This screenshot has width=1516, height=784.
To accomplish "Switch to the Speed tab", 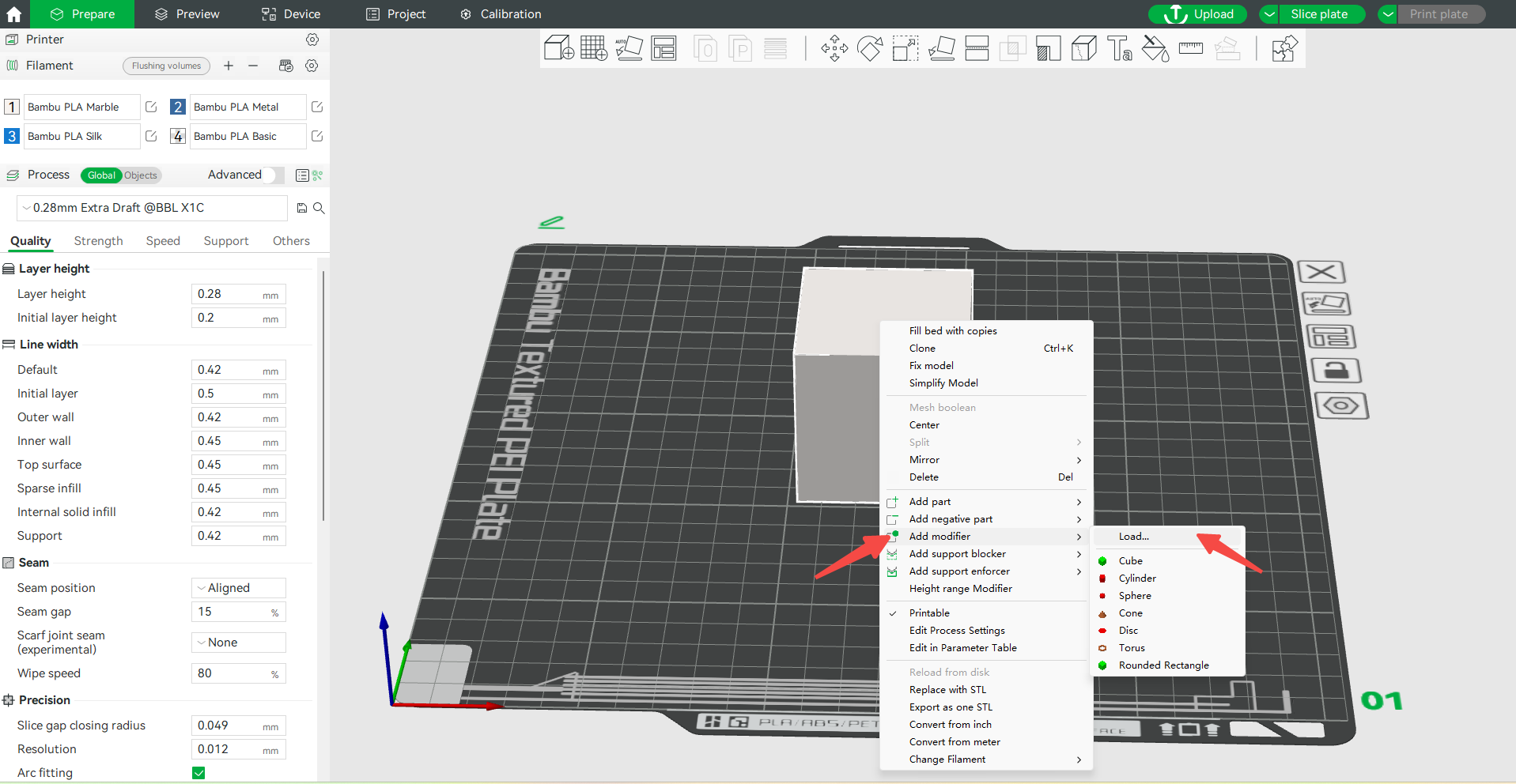I will tap(163, 241).
